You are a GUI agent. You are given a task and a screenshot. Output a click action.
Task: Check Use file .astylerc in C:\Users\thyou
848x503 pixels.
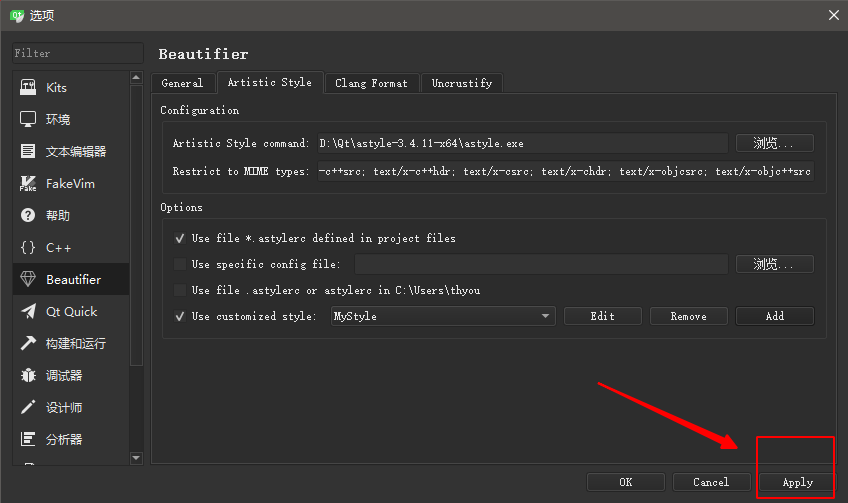(180, 291)
